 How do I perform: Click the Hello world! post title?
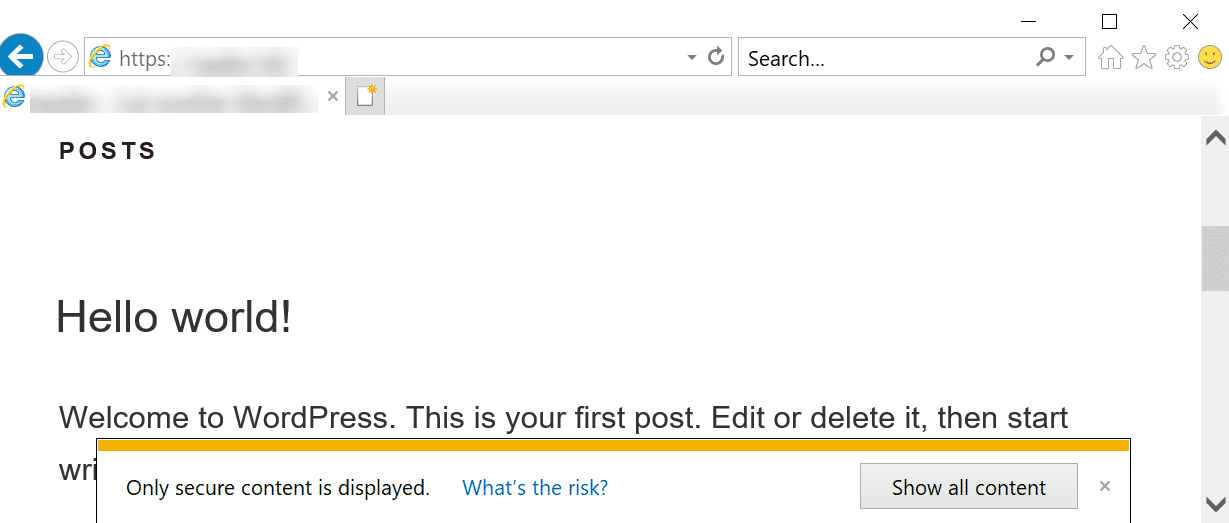pyautogui.click(x=174, y=317)
